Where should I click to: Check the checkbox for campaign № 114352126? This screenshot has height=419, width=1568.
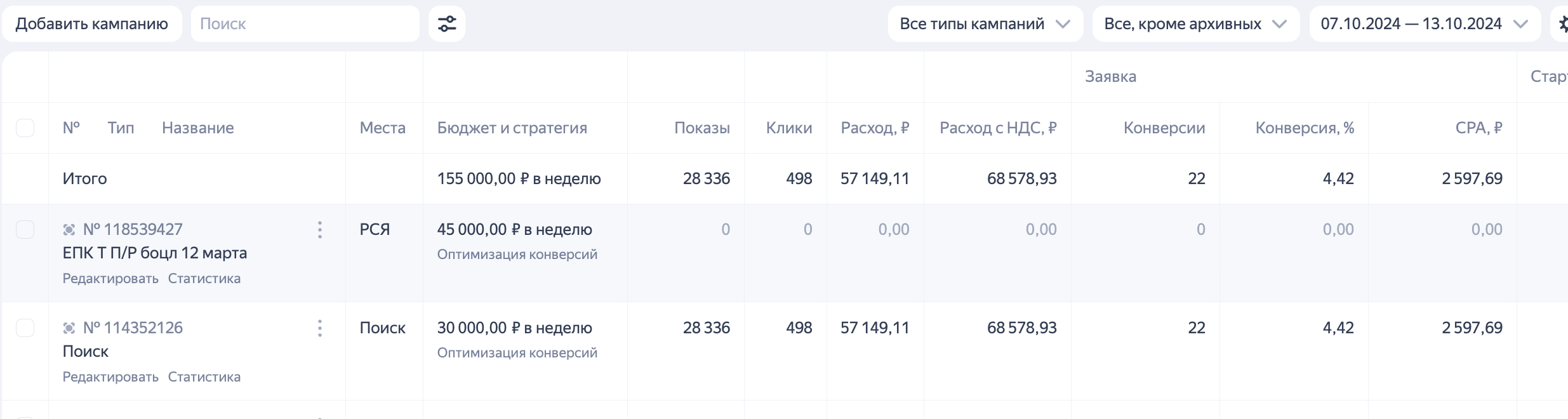coord(25,328)
